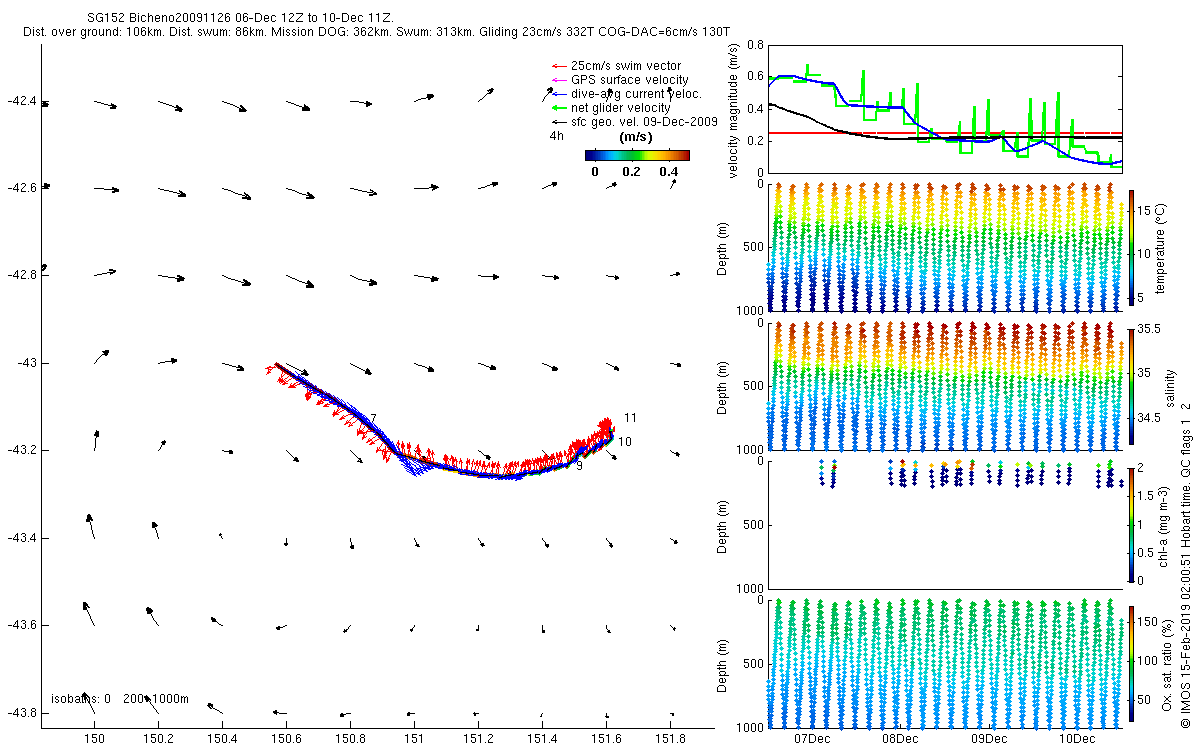The width and height of the screenshot is (1200, 750).
Task: Click the temperature colorbar
Action: coord(1132,248)
